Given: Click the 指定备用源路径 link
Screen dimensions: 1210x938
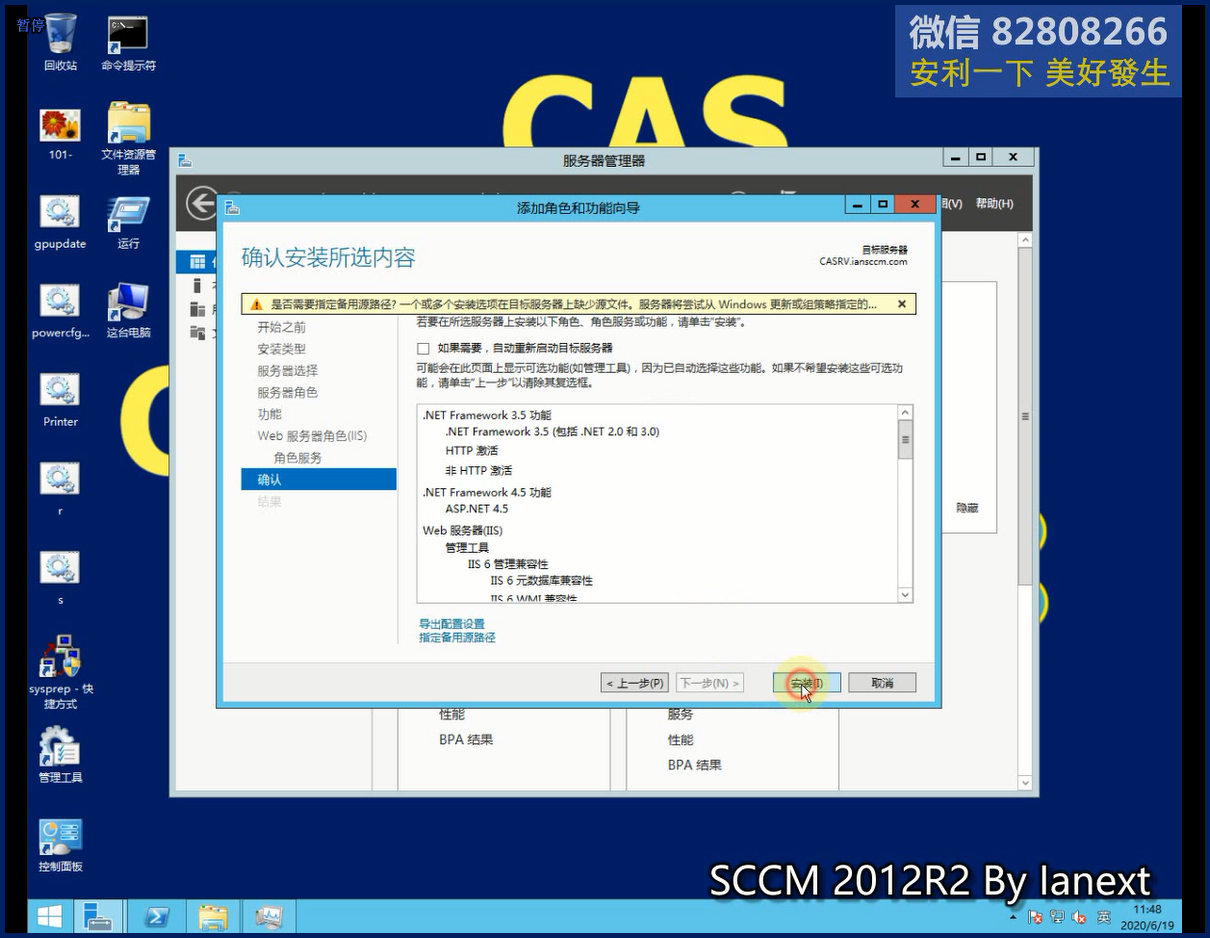Looking at the screenshot, I should click(457, 638).
